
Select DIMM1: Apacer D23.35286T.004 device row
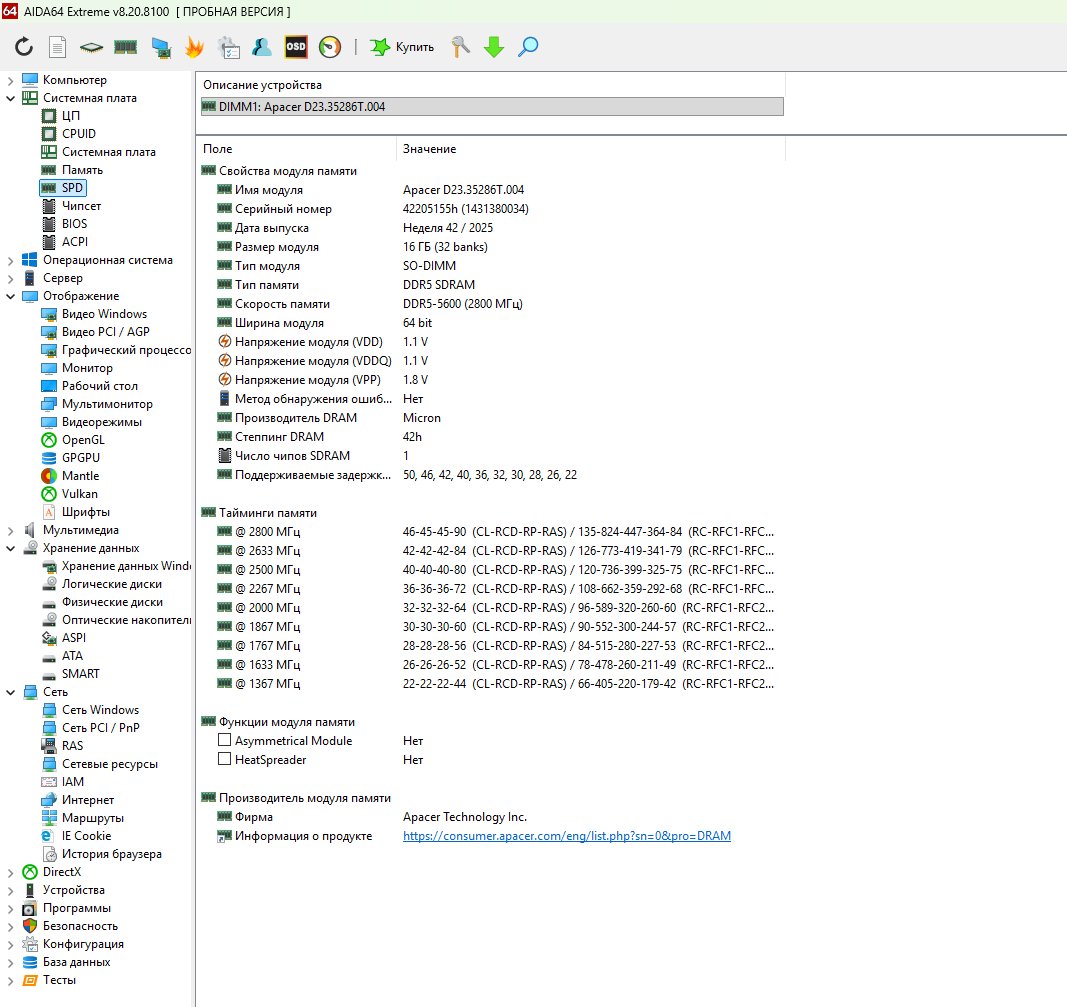click(492, 107)
